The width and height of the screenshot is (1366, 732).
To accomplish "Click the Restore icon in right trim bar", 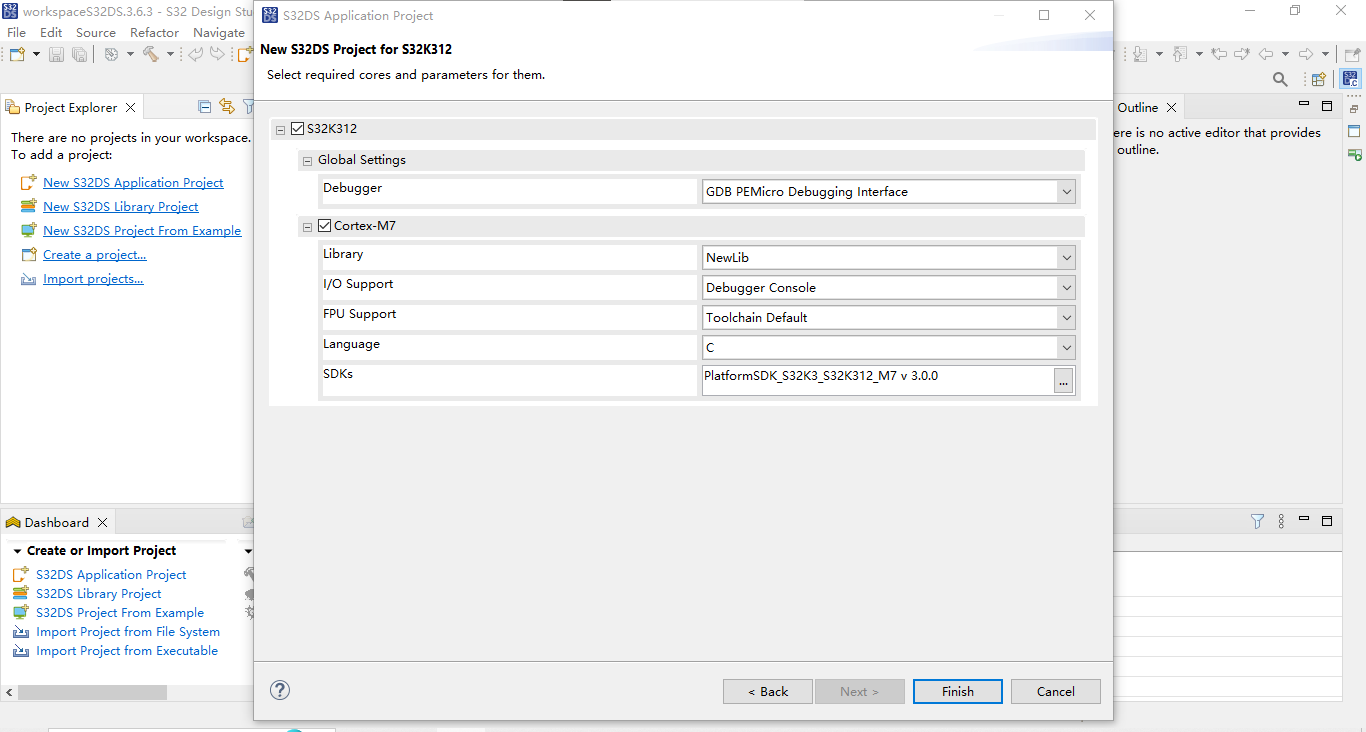I will click(x=1354, y=108).
